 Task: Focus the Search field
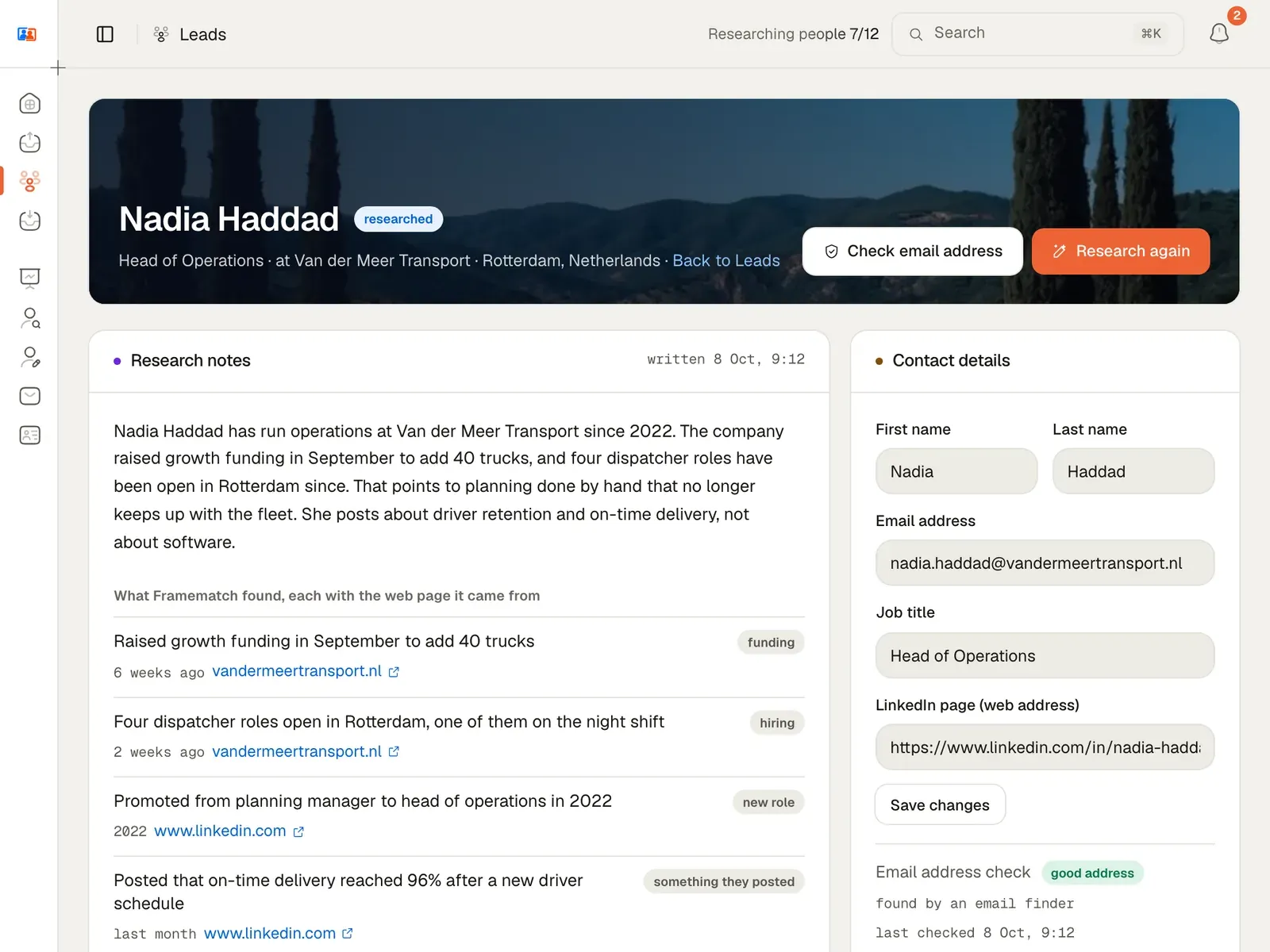[x=1037, y=33]
